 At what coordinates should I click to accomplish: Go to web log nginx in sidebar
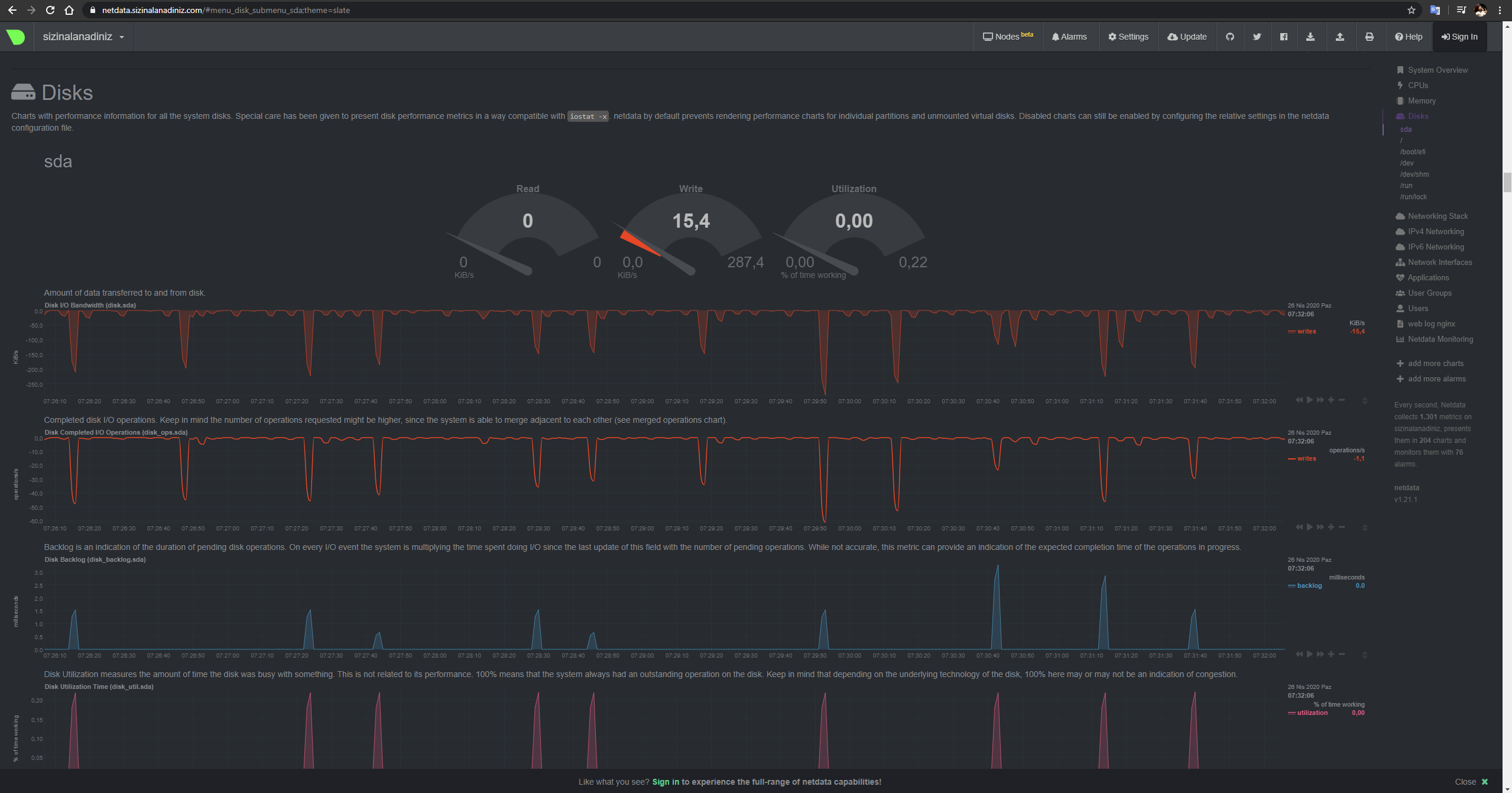(1431, 323)
